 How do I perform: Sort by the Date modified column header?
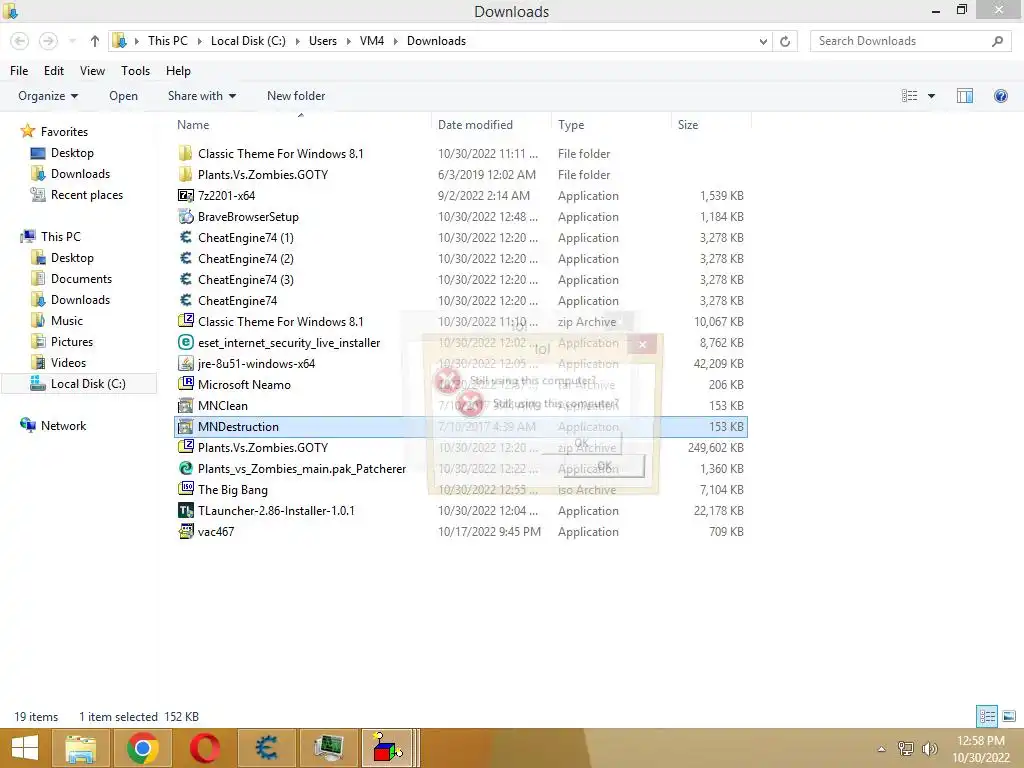click(491, 124)
